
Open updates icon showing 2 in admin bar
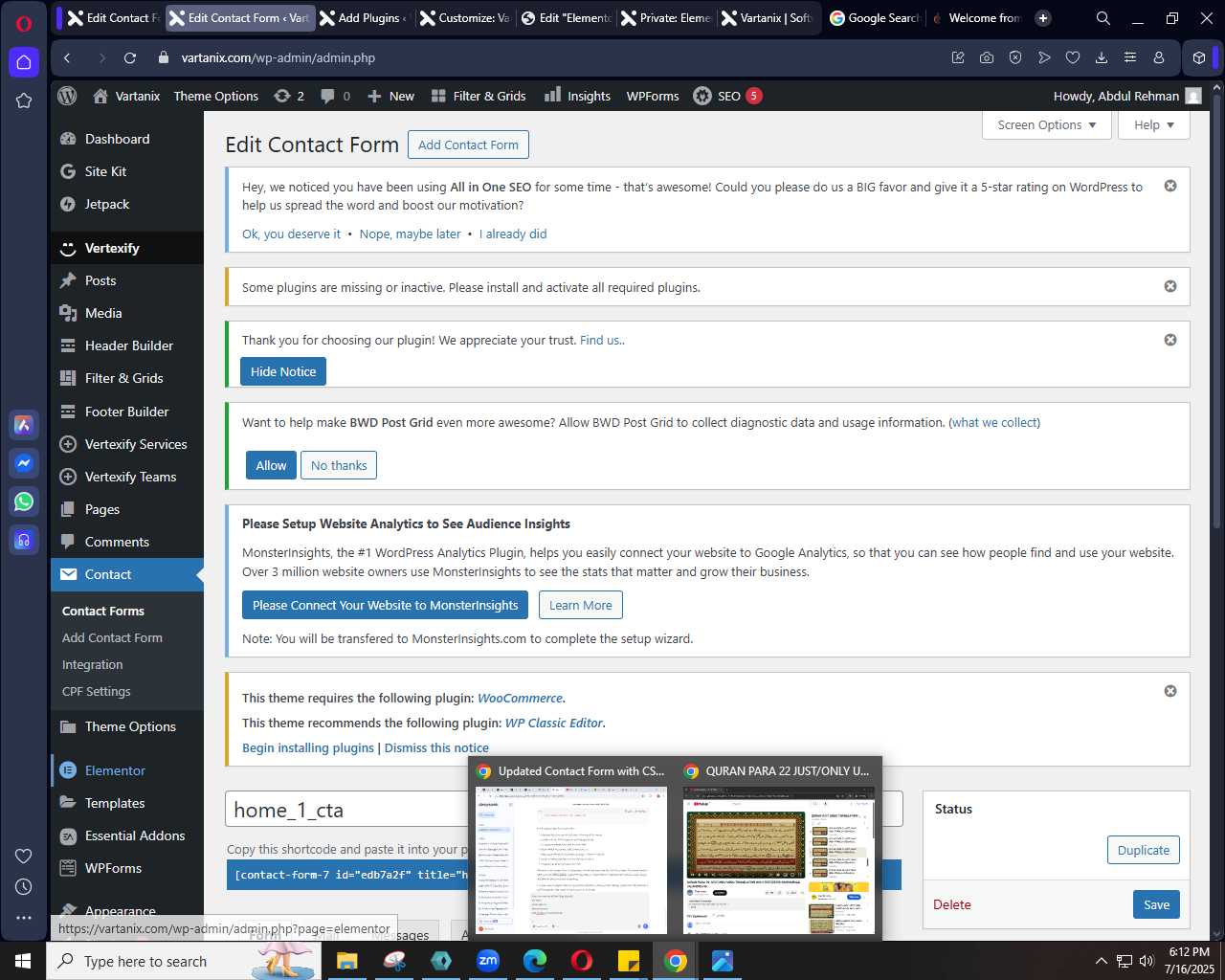click(x=289, y=96)
